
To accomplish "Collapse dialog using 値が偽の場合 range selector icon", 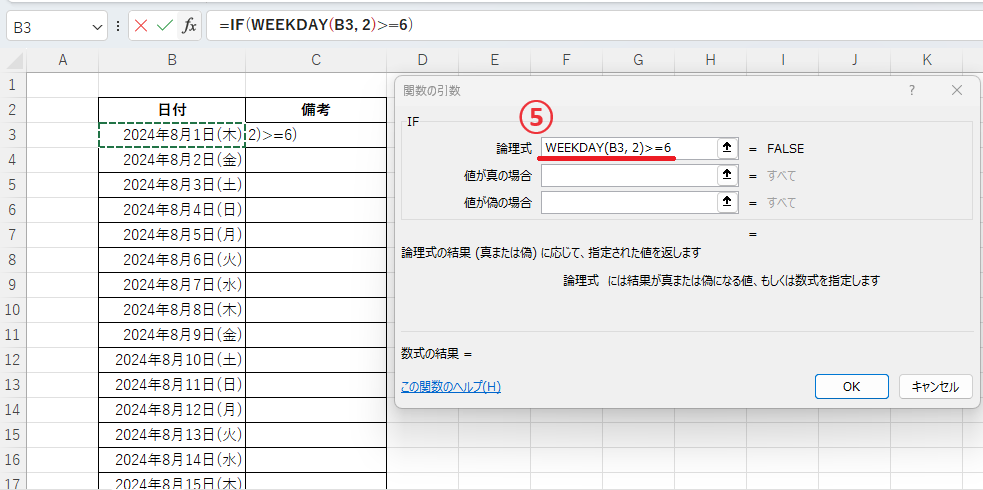I will (x=727, y=202).
